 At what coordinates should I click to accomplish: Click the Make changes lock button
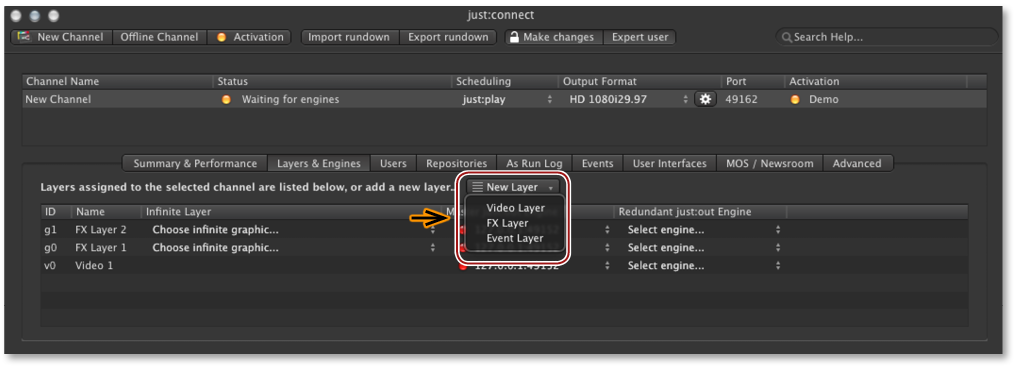553,37
